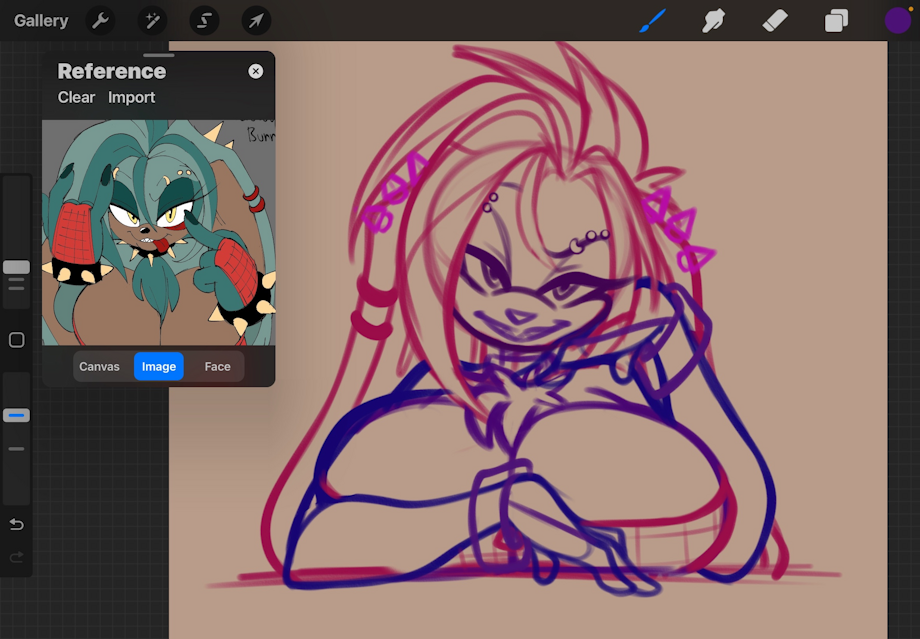
Task: Select the Brush tool
Action: [x=652, y=20]
